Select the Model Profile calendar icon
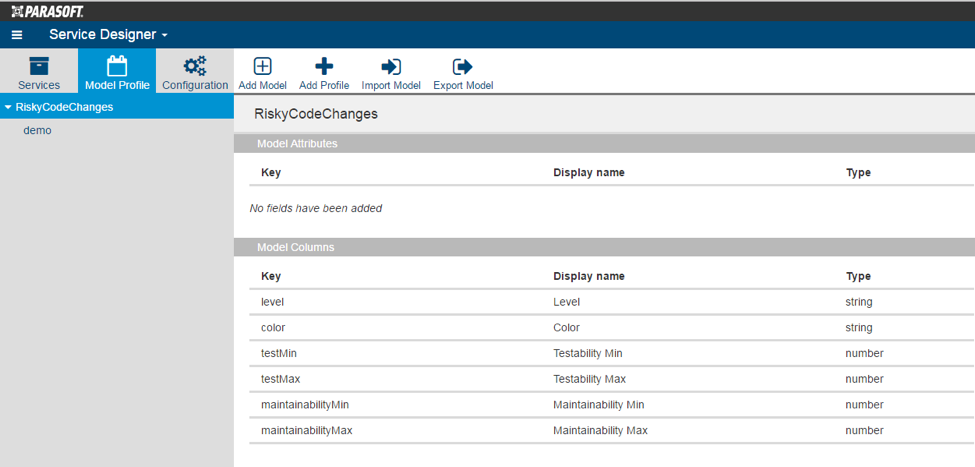975x467 pixels. coord(117,66)
